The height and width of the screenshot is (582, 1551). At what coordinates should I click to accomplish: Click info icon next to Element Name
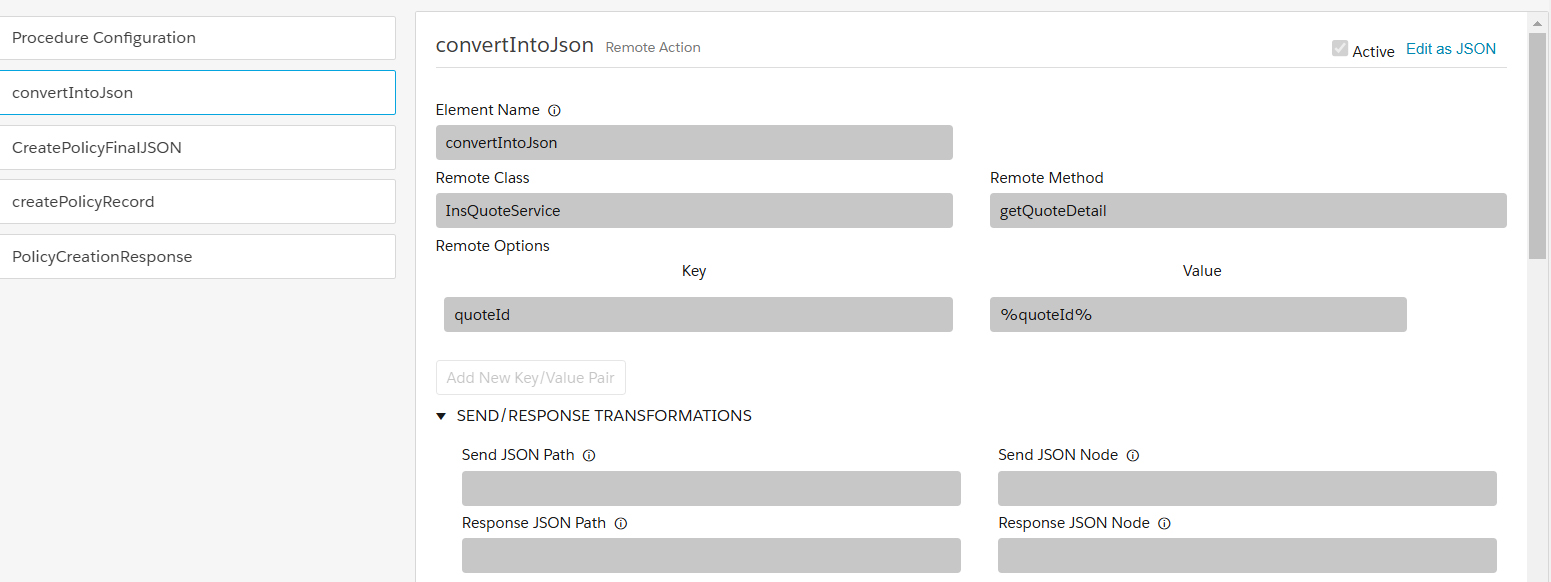click(x=554, y=110)
